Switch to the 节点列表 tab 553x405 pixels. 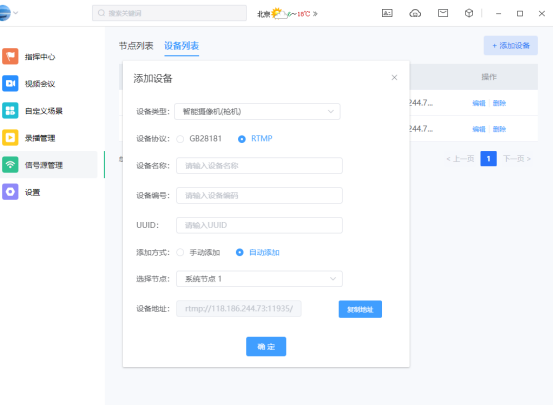pyautogui.click(x=136, y=46)
